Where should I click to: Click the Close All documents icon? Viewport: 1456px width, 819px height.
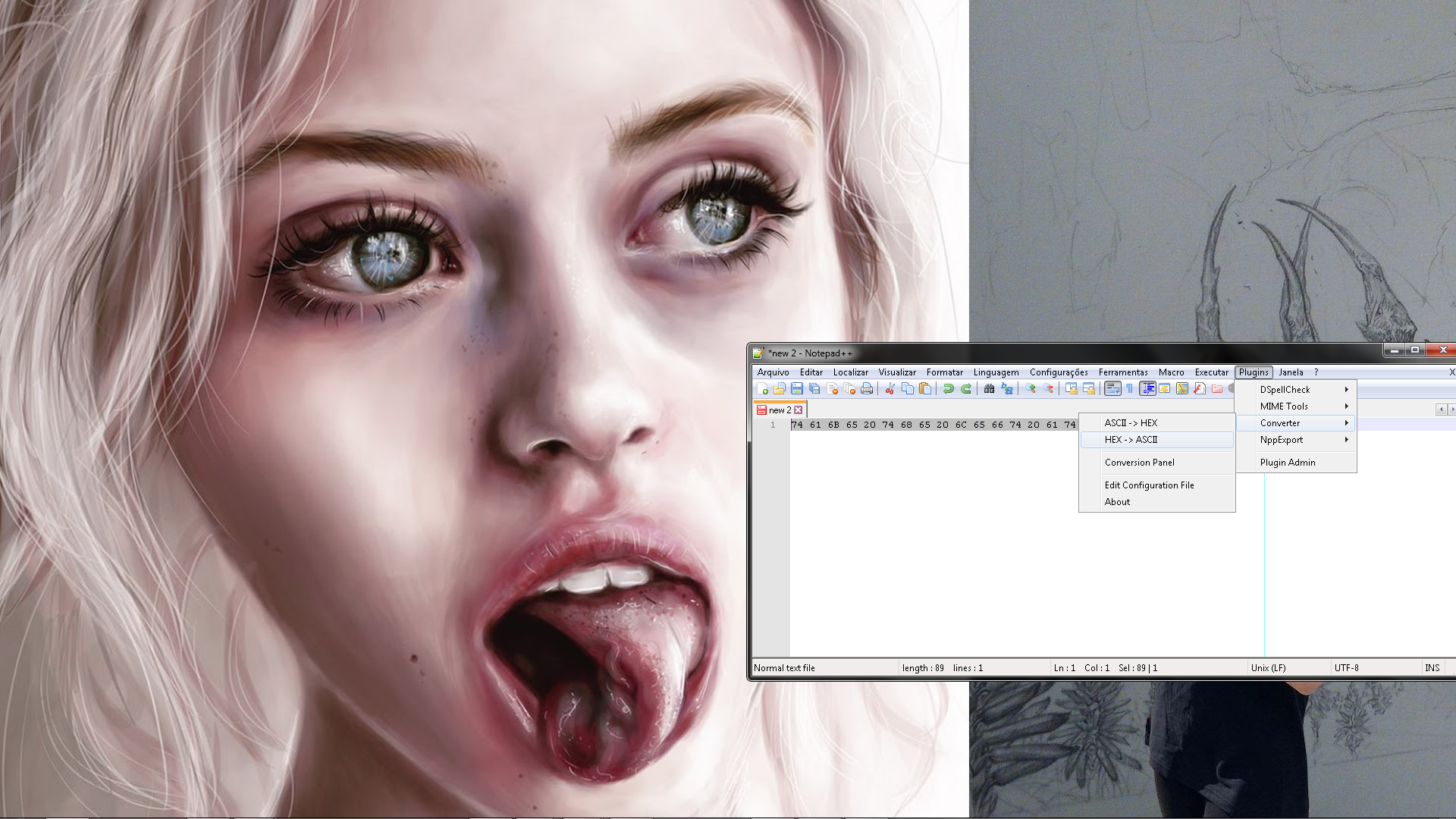click(x=849, y=388)
